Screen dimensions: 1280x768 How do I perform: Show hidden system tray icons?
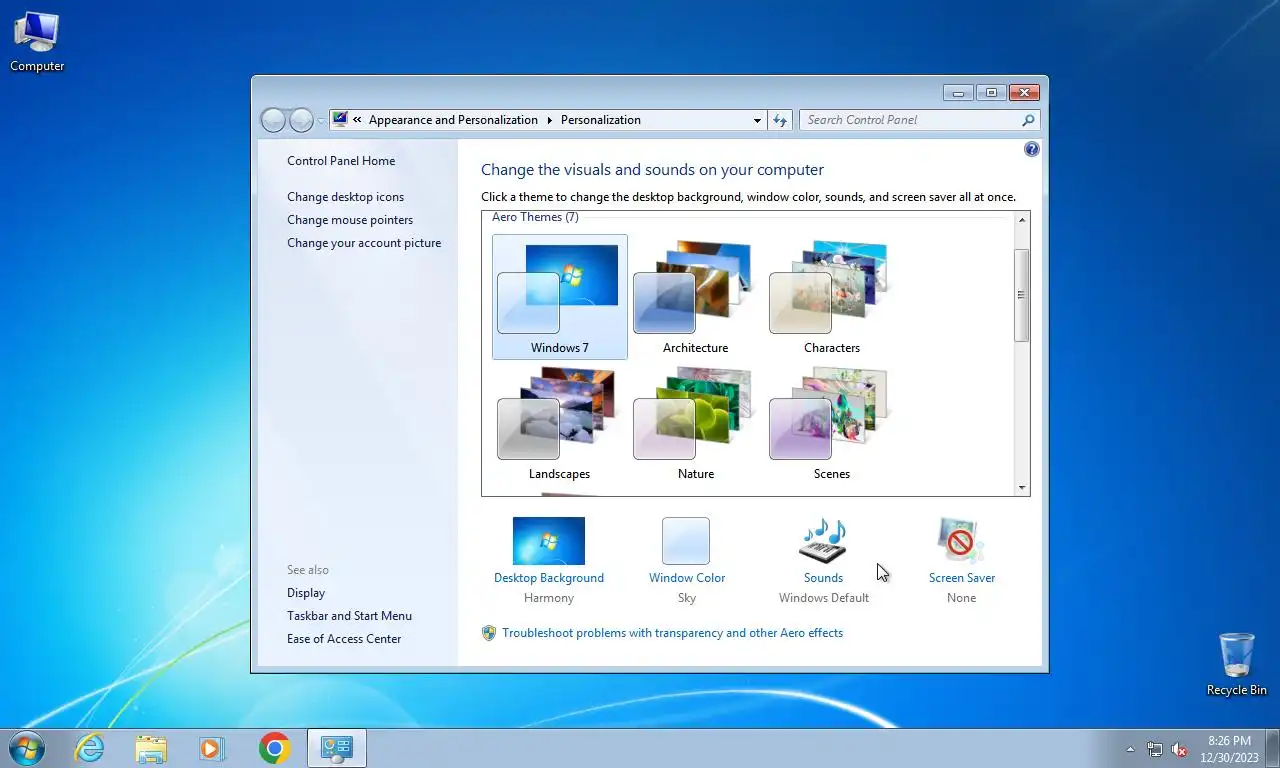pyautogui.click(x=1131, y=749)
